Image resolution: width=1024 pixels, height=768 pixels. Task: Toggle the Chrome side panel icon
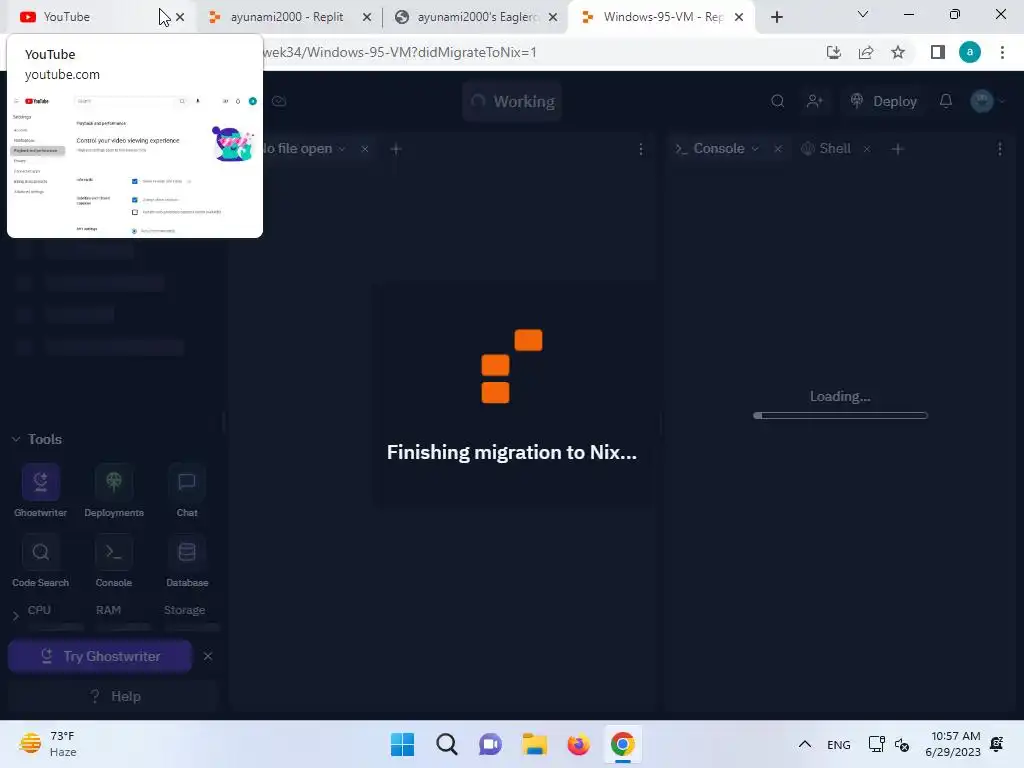[938, 52]
